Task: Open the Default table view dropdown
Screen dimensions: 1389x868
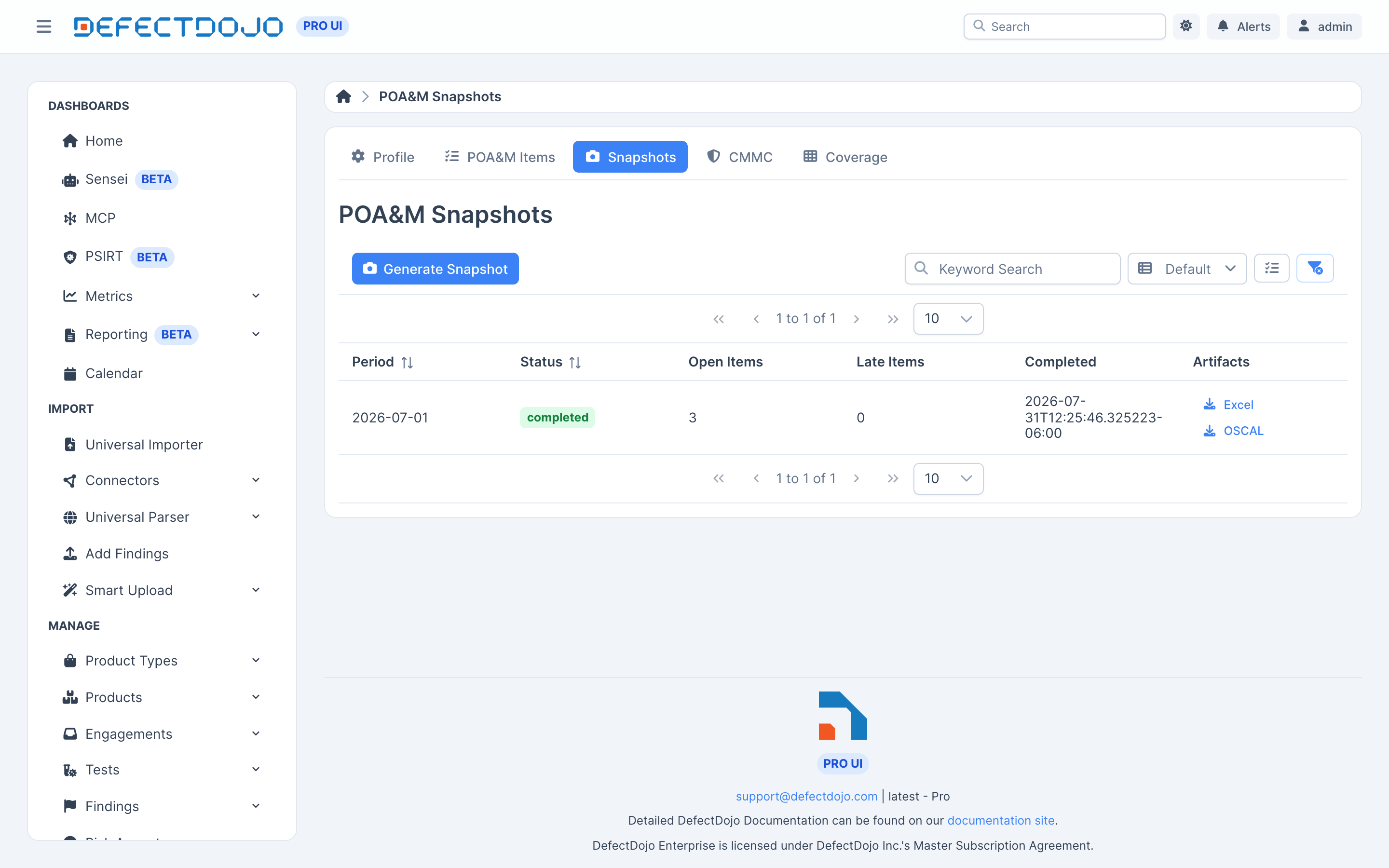Action: (1186, 268)
